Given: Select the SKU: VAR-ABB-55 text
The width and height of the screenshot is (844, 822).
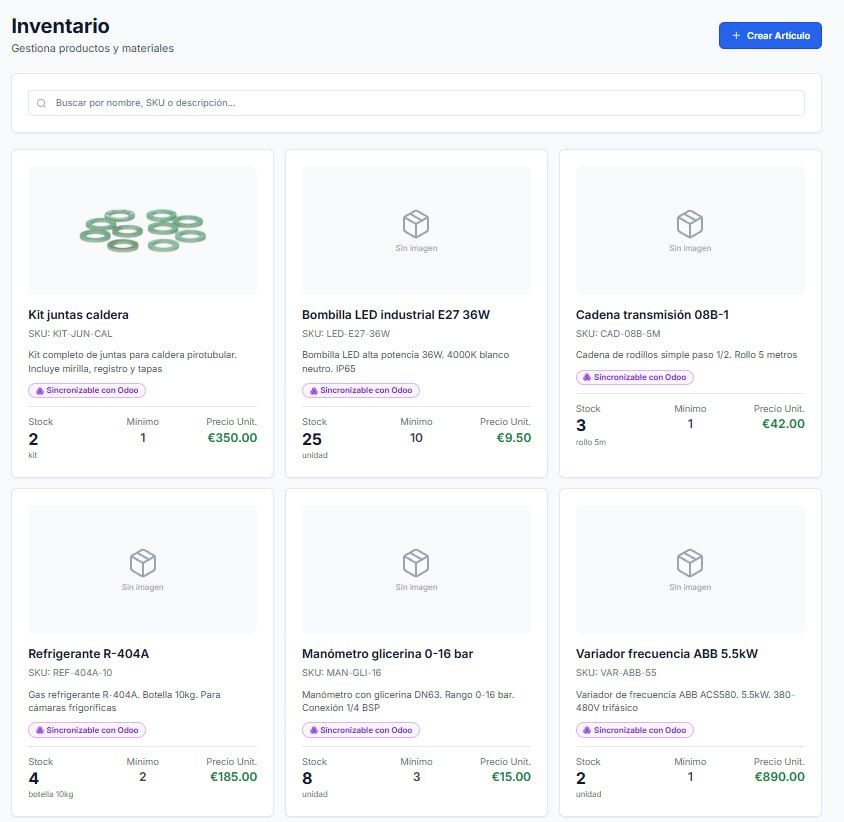Looking at the screenshot, I should click(616, 673).
